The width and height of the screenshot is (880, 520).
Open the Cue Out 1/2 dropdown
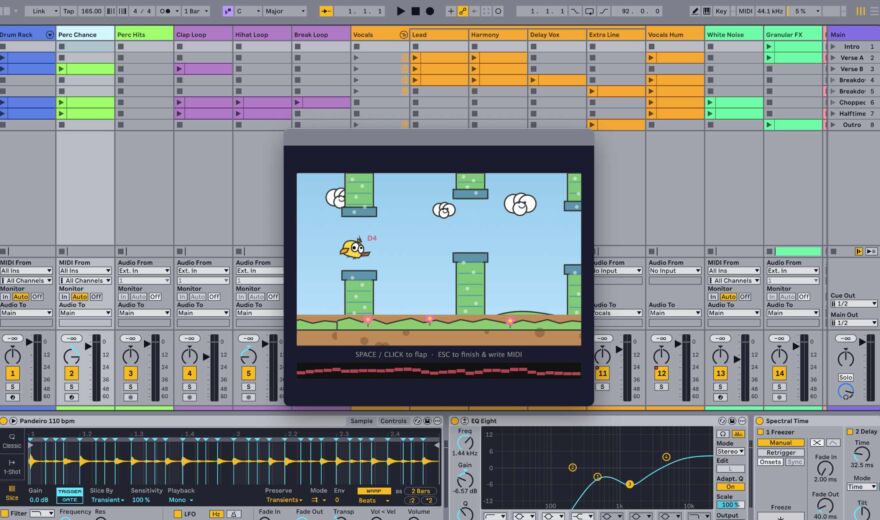853,303
